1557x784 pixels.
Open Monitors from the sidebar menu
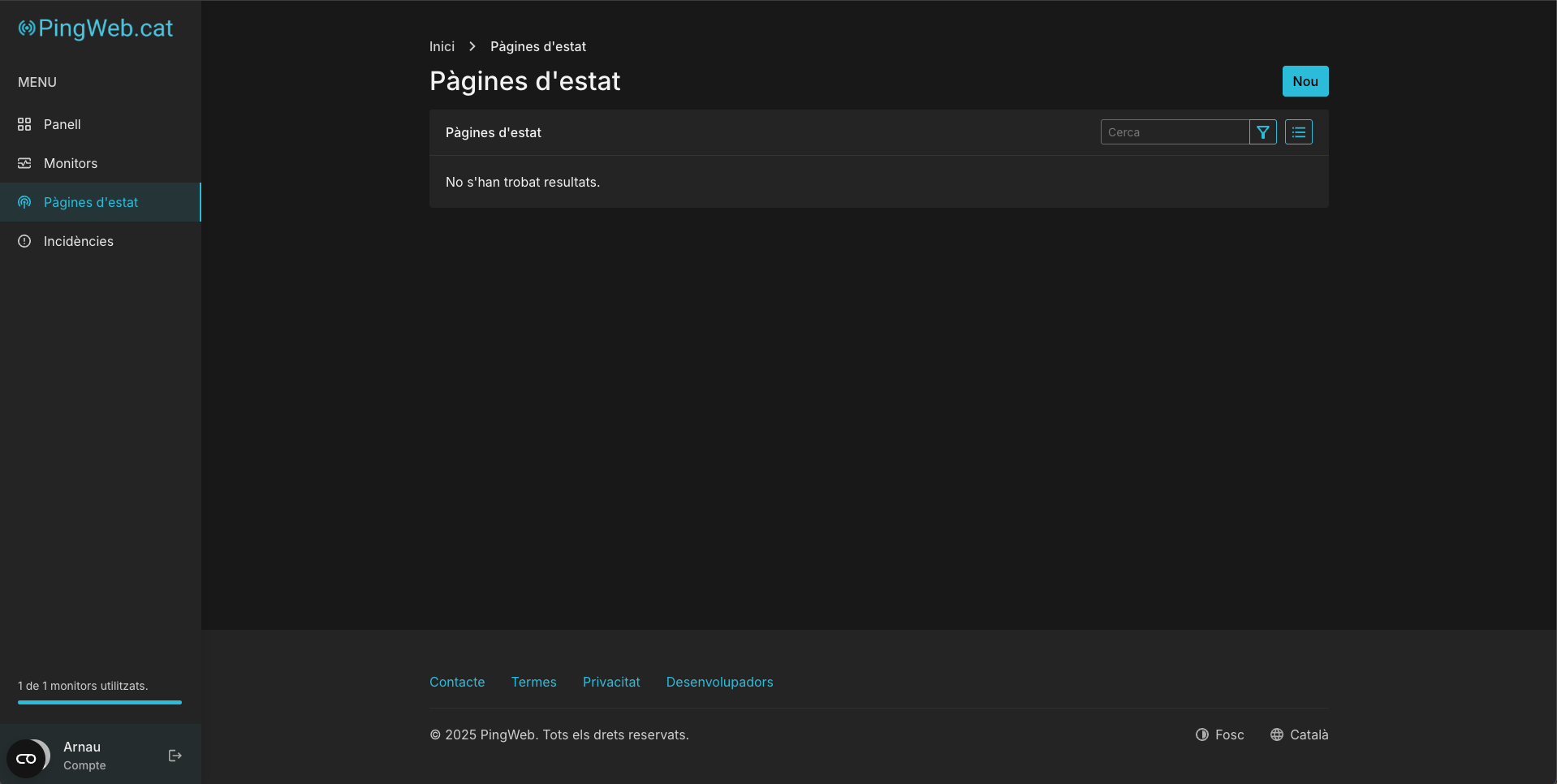(71, 163)
